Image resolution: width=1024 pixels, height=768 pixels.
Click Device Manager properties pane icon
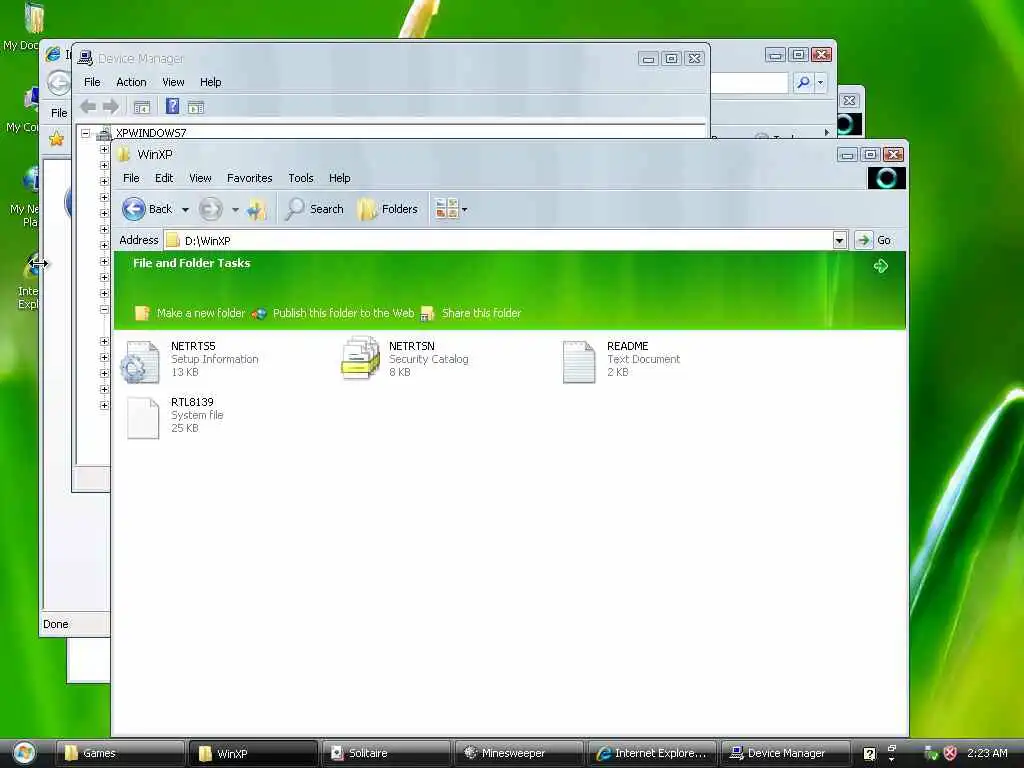coord(196,107)
